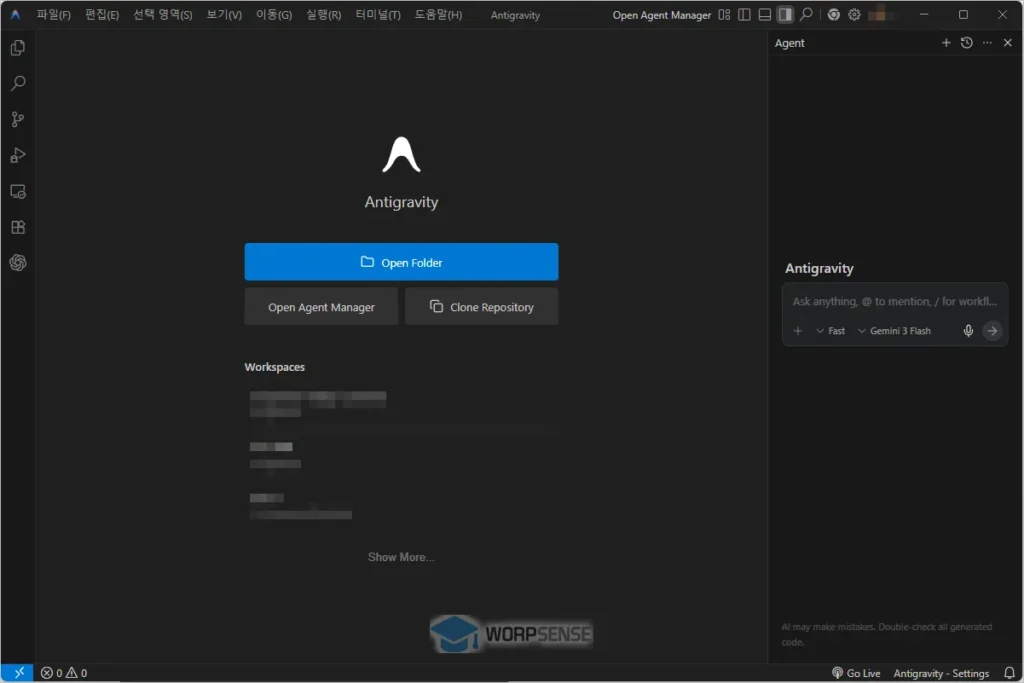Open notifications bell in status bar
The width and height of the screenshot is (1024, 683).
click(x=1009, y=673)
